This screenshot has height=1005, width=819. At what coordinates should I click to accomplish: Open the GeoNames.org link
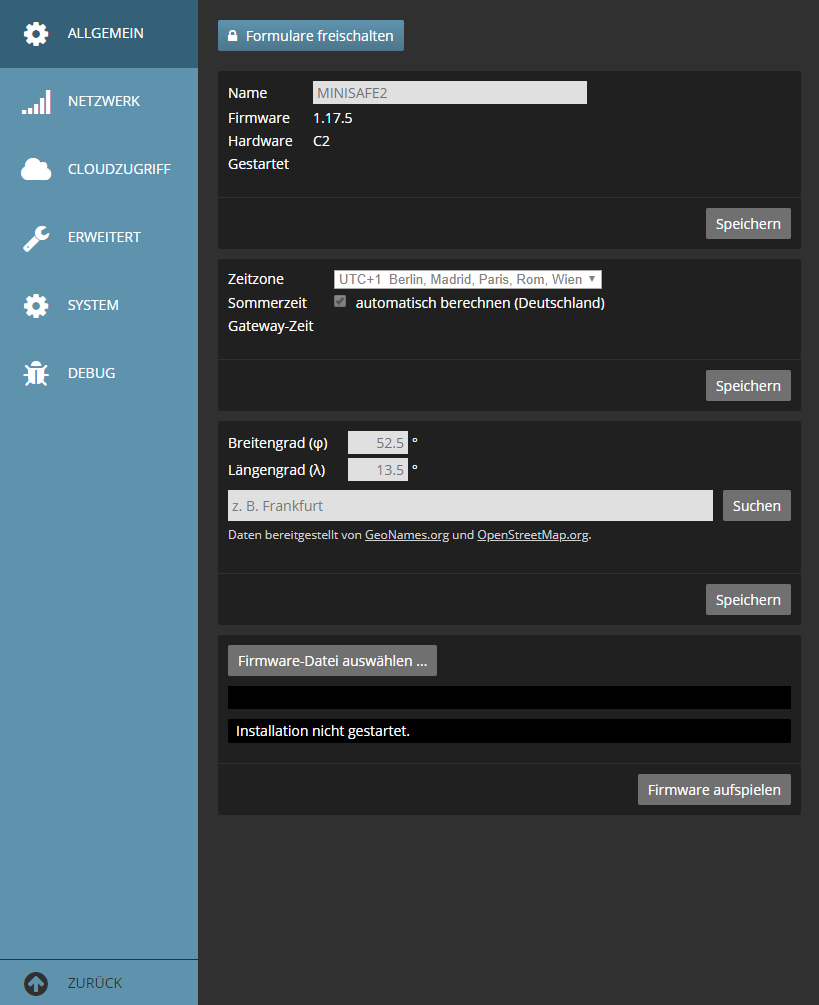[x=407, y=535]
